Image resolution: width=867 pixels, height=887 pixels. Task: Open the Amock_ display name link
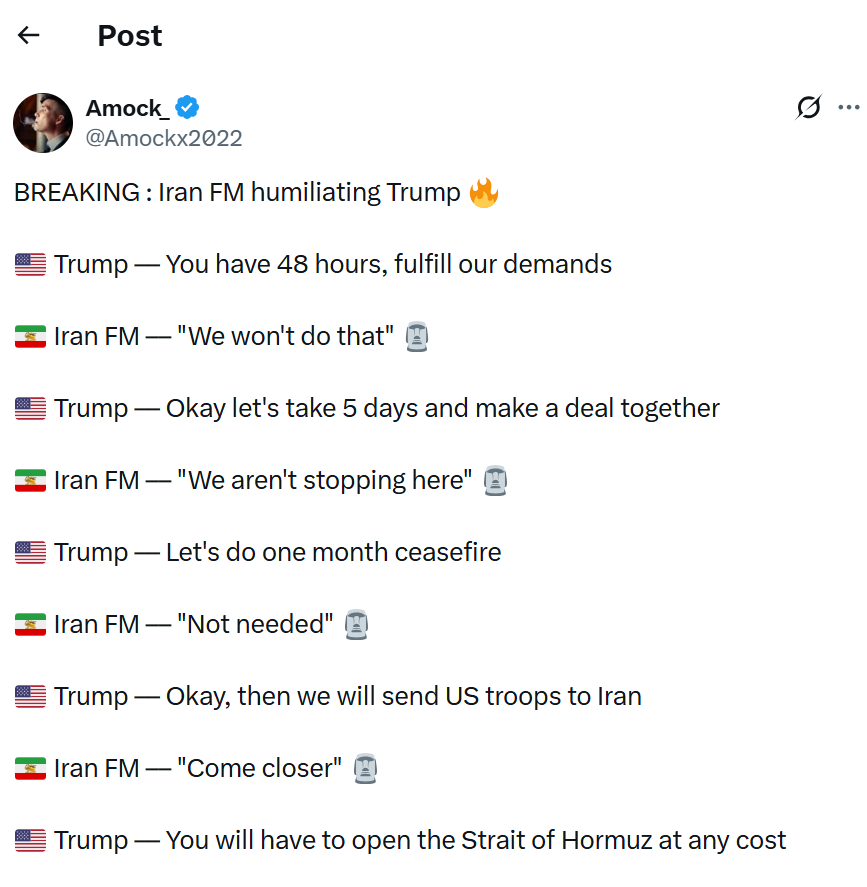point(127,108)
